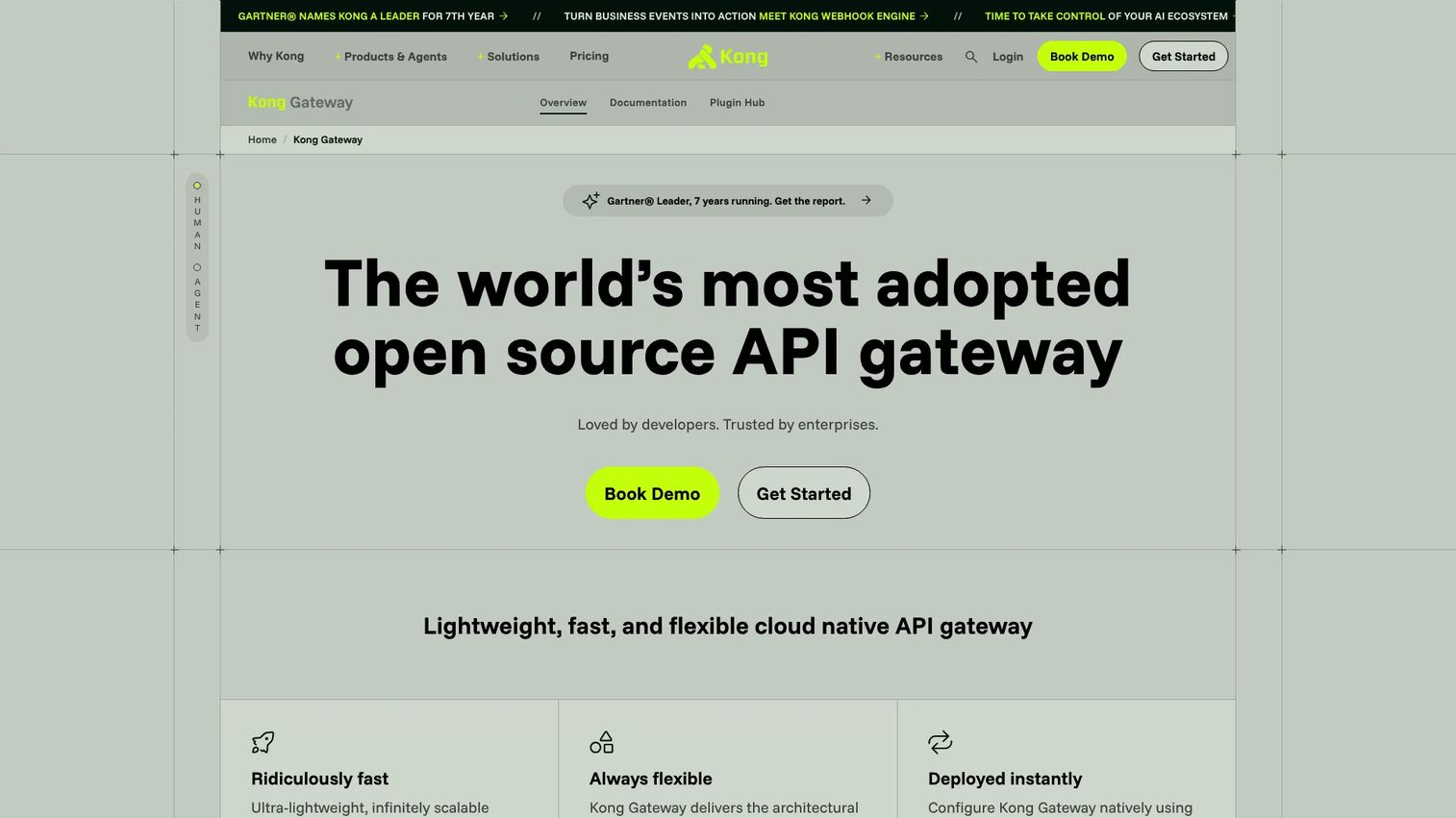Open 'Time to take control' banner link
Screen dimensions: 1456x818
[x=1109, y=16]
